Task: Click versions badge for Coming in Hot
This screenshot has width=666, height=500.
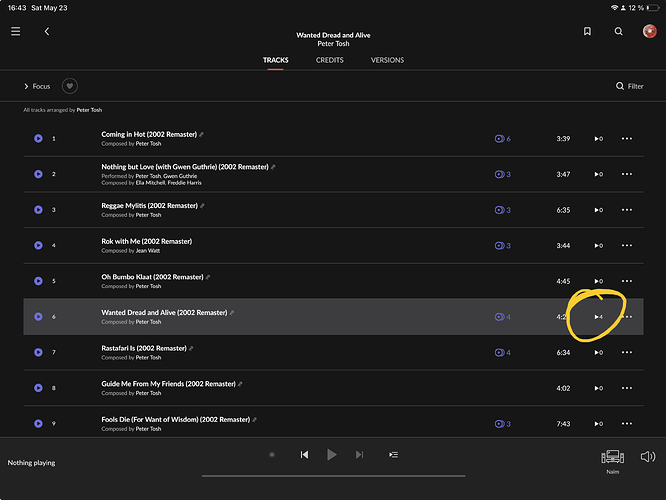Action: coord(502,139)
